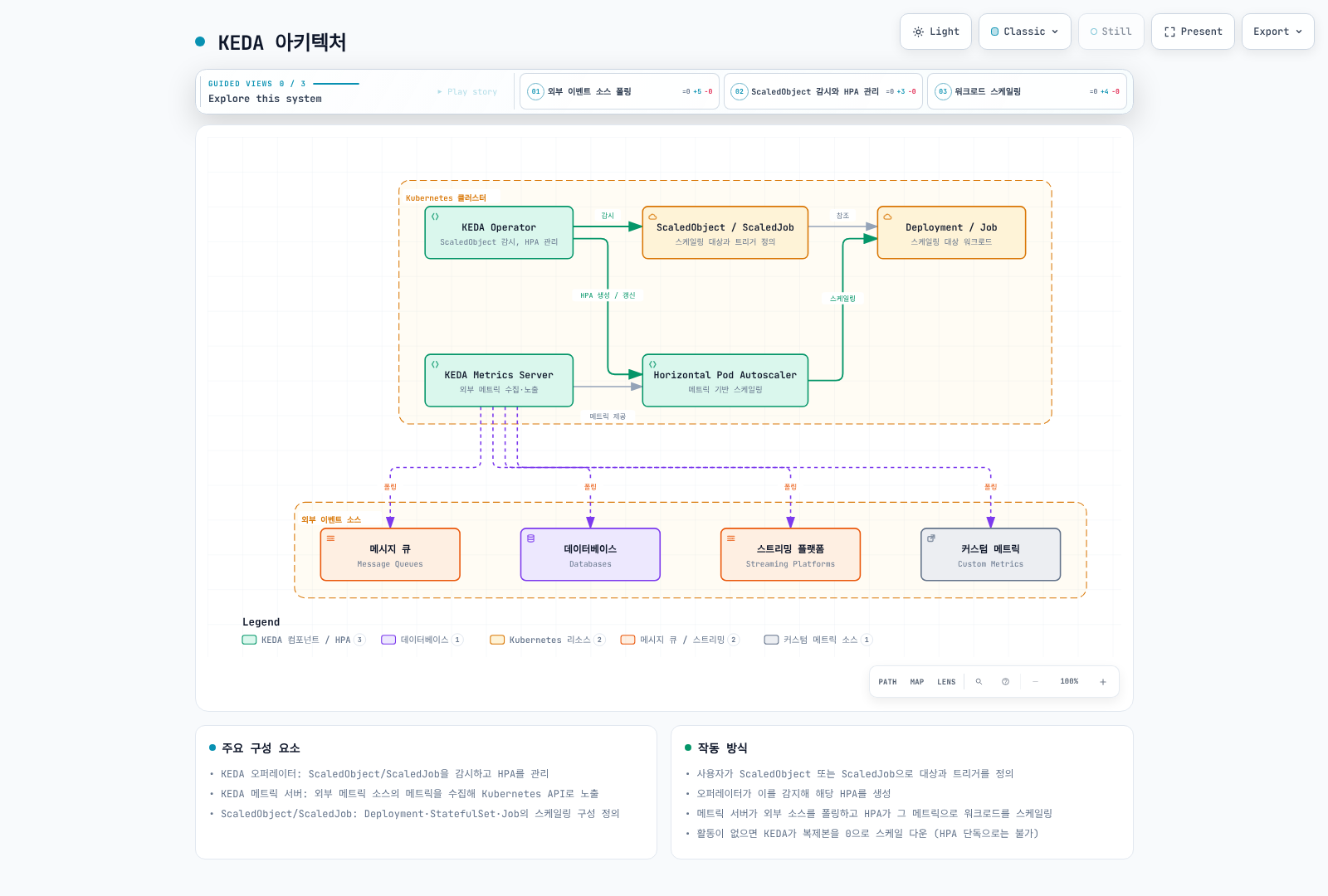Click the cloud icon on Deployment node
The image size is (1328, 896).
click(887, 217)
